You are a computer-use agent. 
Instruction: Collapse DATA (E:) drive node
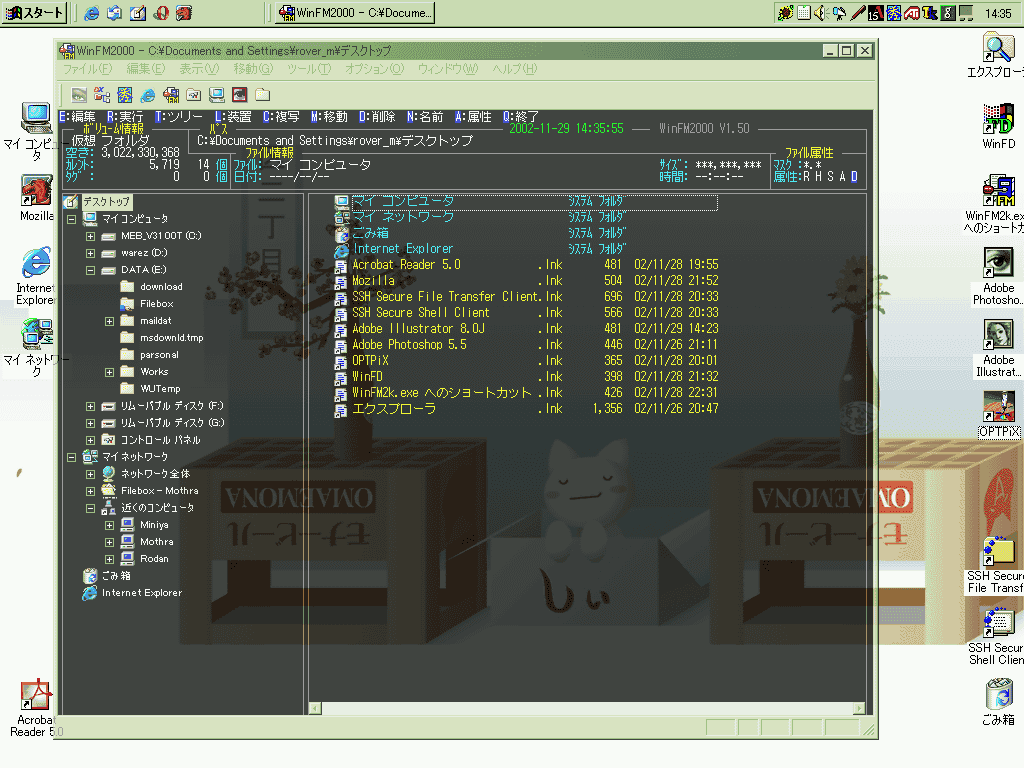coord(91,270)
